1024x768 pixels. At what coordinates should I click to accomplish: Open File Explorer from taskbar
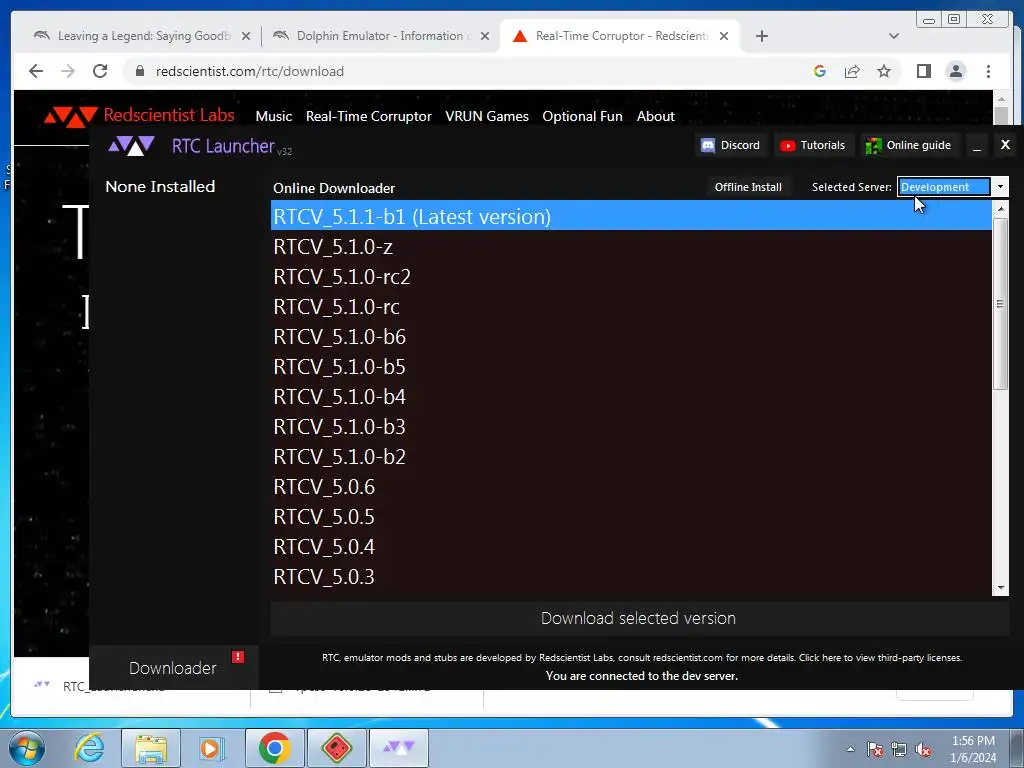(x=151, y=748)
